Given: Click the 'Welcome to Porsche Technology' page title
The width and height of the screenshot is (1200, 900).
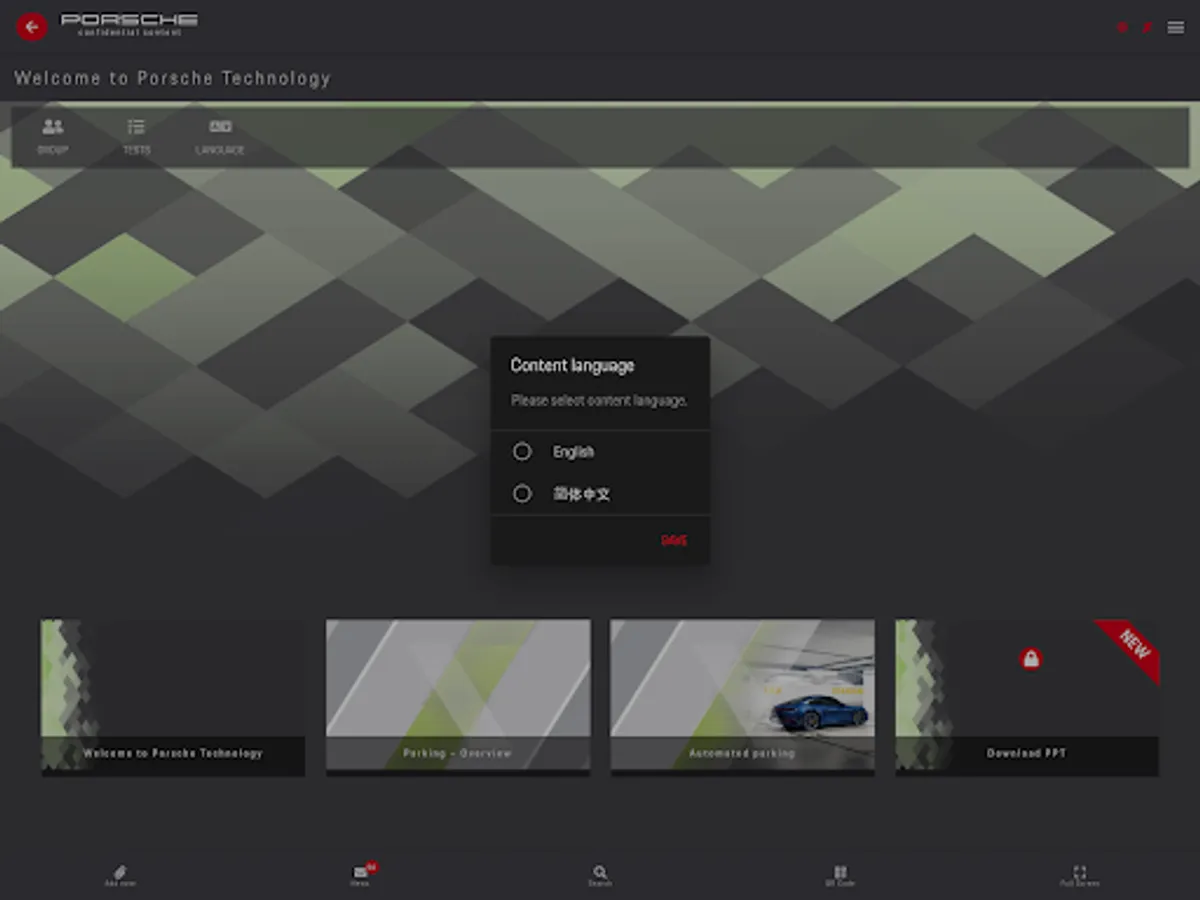Looking at the screenshot, I should (172, 78).
